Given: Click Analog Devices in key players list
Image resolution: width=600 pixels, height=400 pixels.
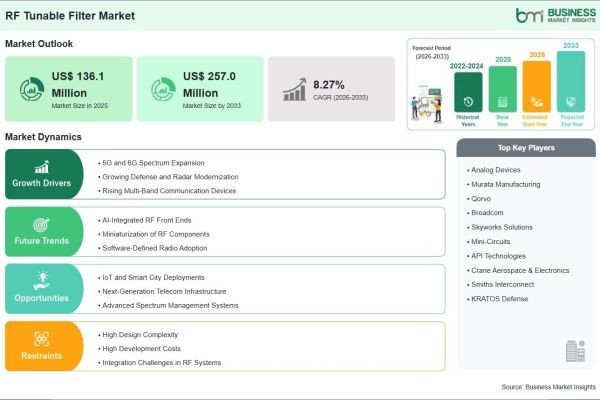Looking at the screenshot, I should 494,170.
